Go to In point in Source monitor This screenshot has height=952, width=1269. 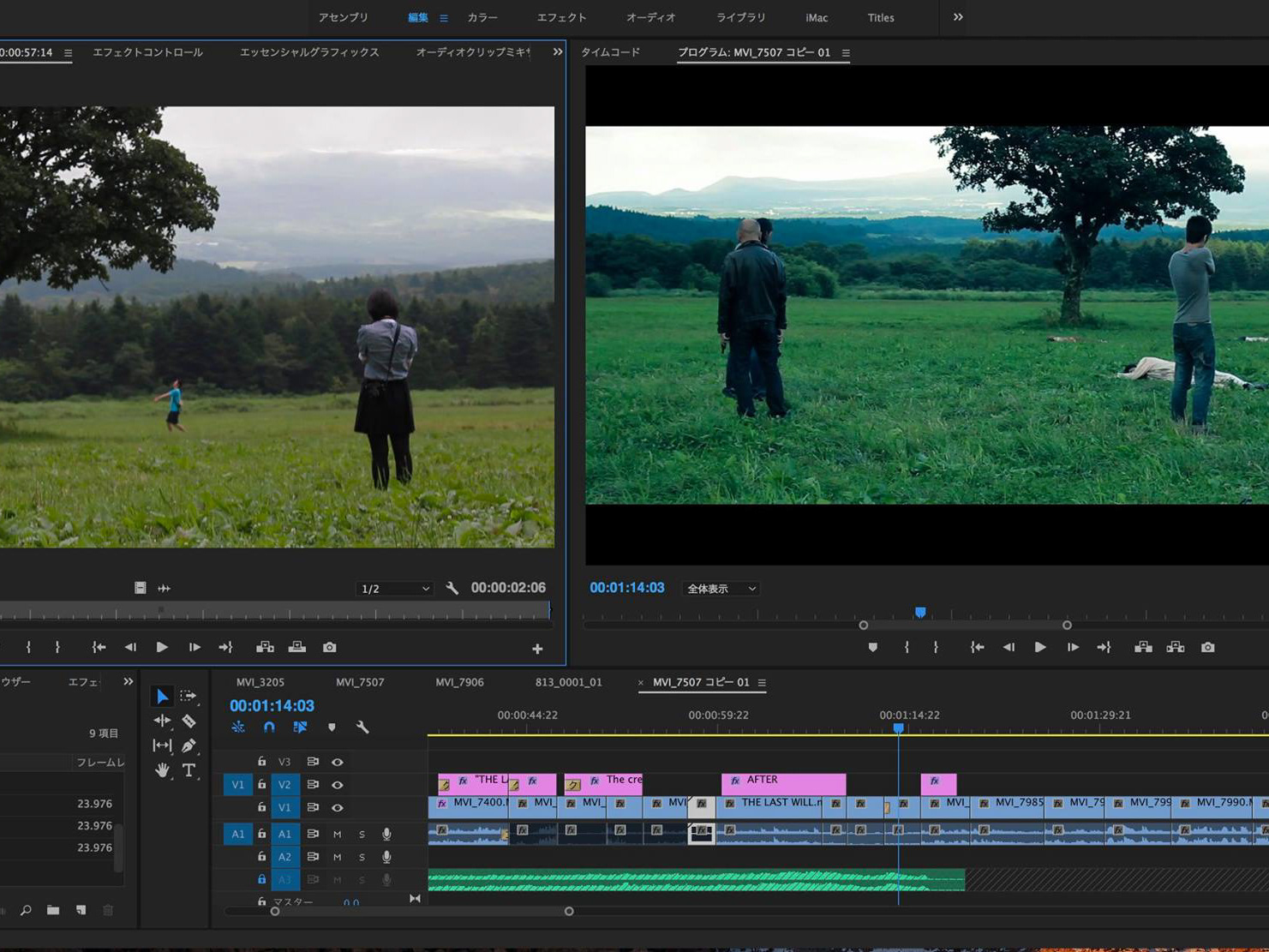pyautogui.click(x=99, y=647)
